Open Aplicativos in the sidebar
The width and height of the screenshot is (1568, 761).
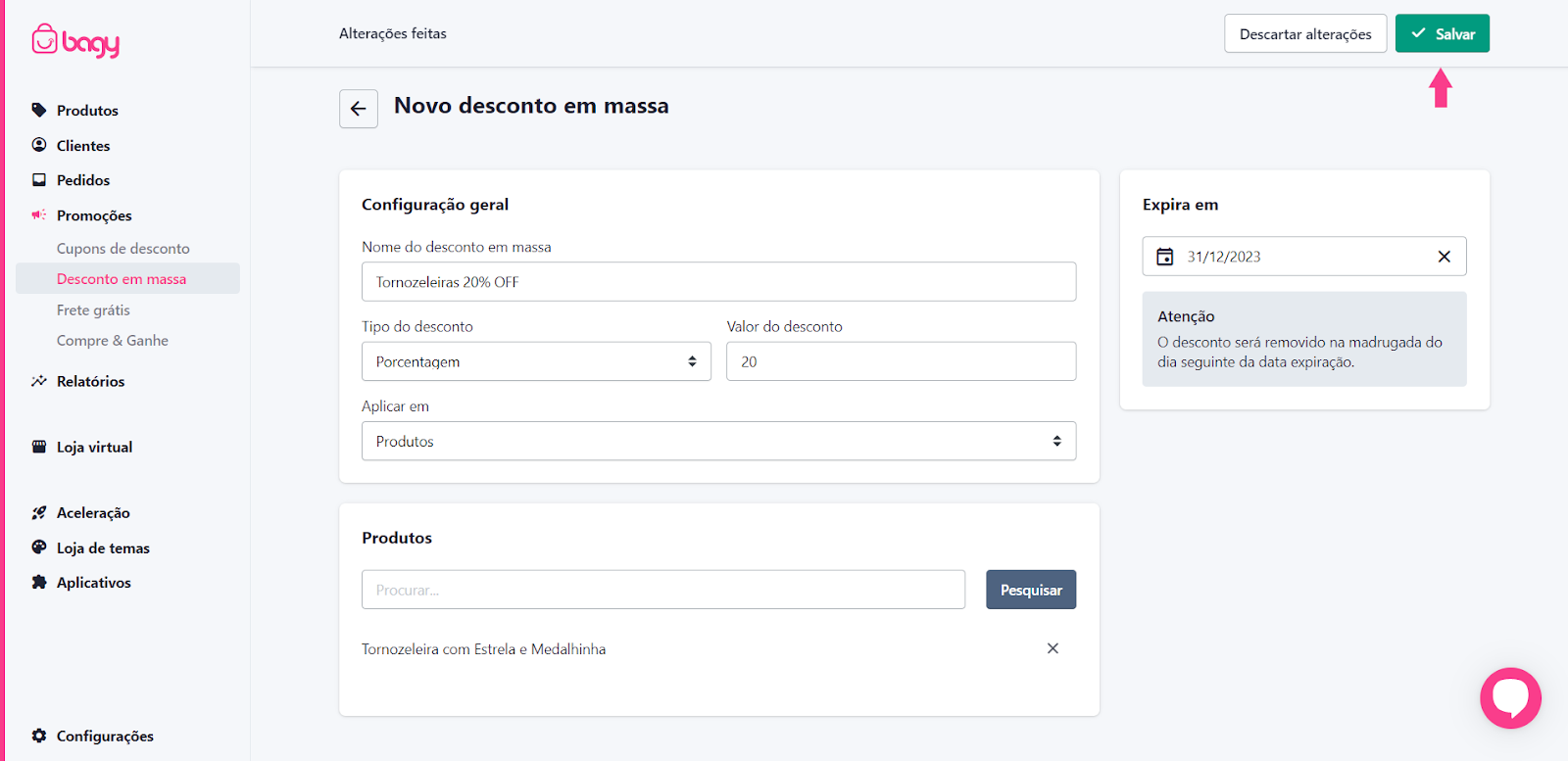[x=94, y=583]
